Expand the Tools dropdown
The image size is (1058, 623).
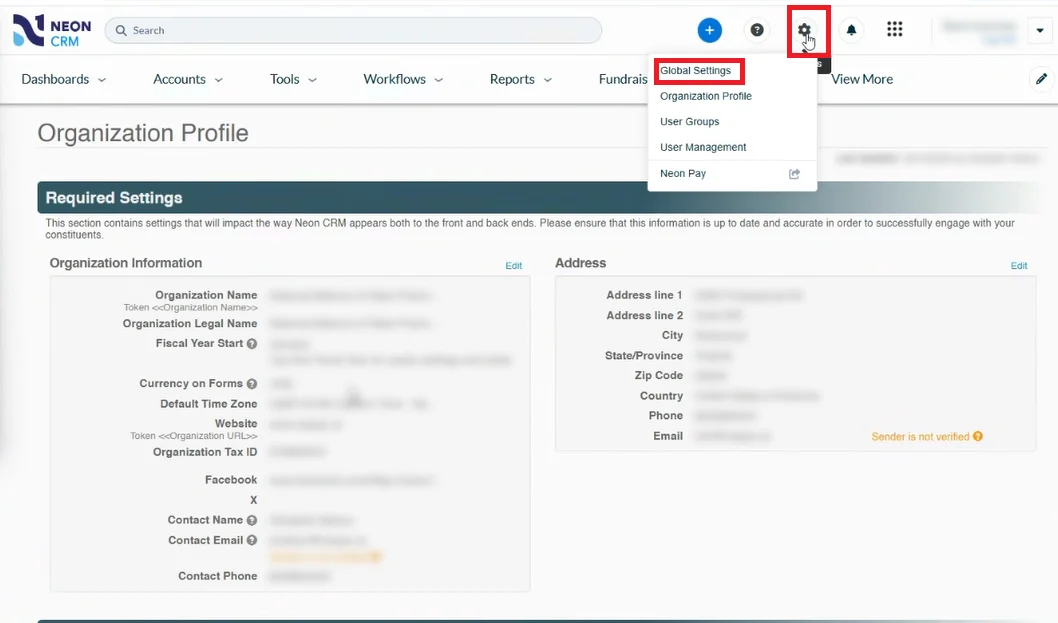point(293,79)
